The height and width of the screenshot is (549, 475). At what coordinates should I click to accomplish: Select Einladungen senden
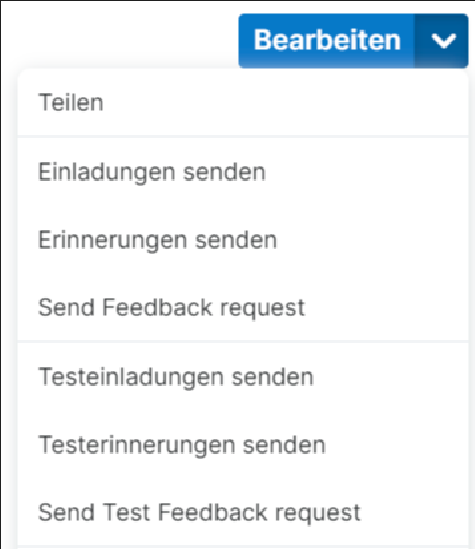[x=243, y=172]
